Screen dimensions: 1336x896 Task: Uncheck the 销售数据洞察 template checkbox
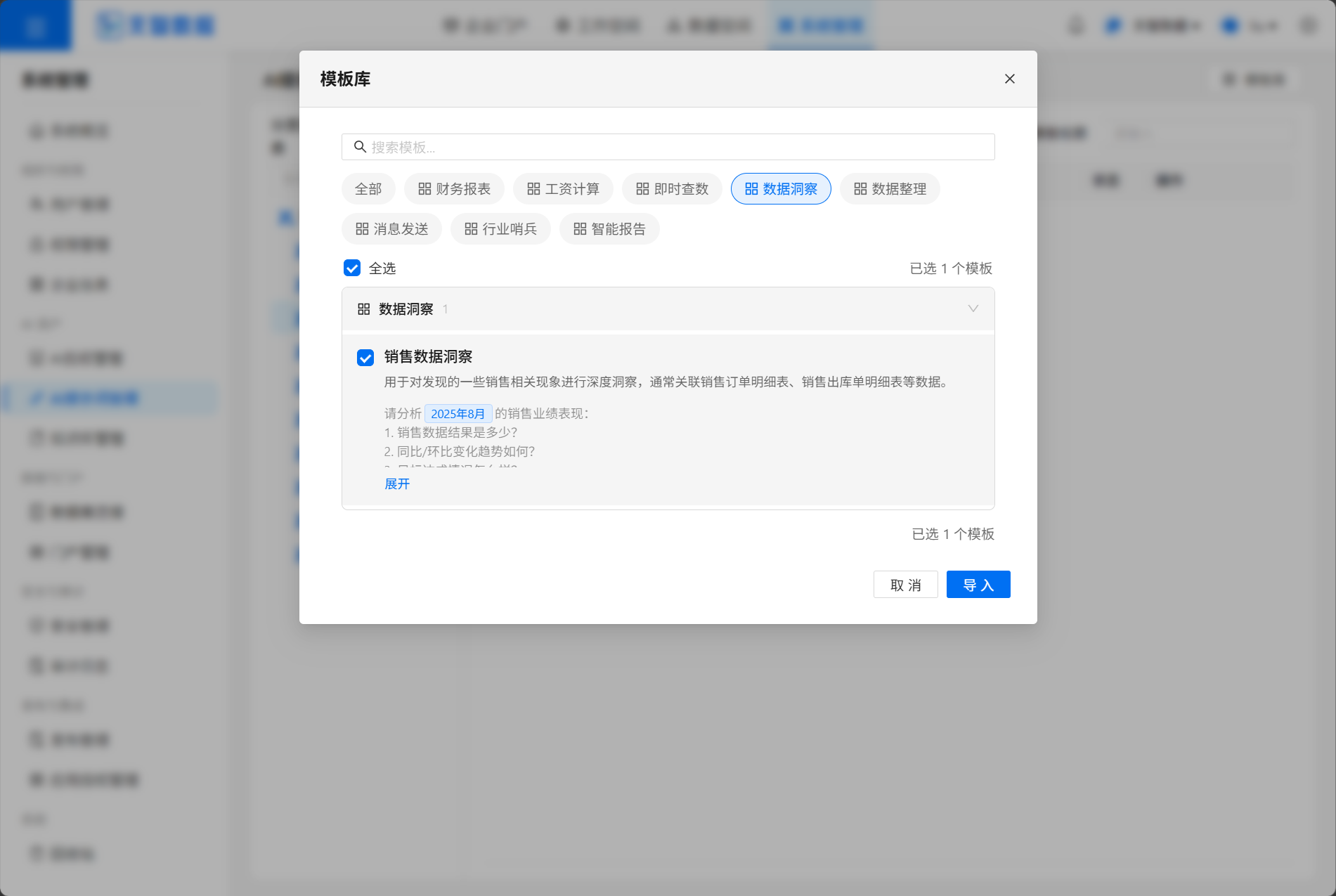point(365,358)
